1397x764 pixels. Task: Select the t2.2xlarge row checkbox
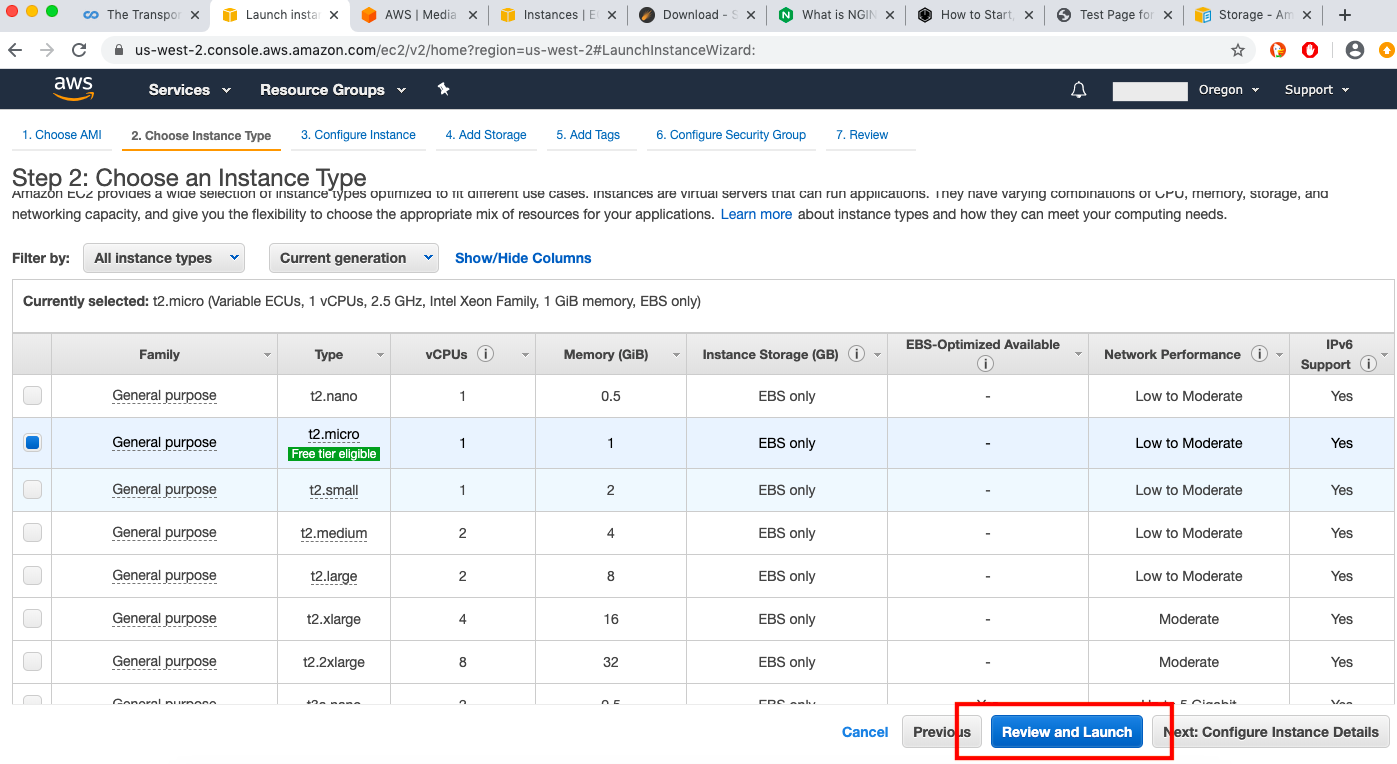tap(33, 661)
